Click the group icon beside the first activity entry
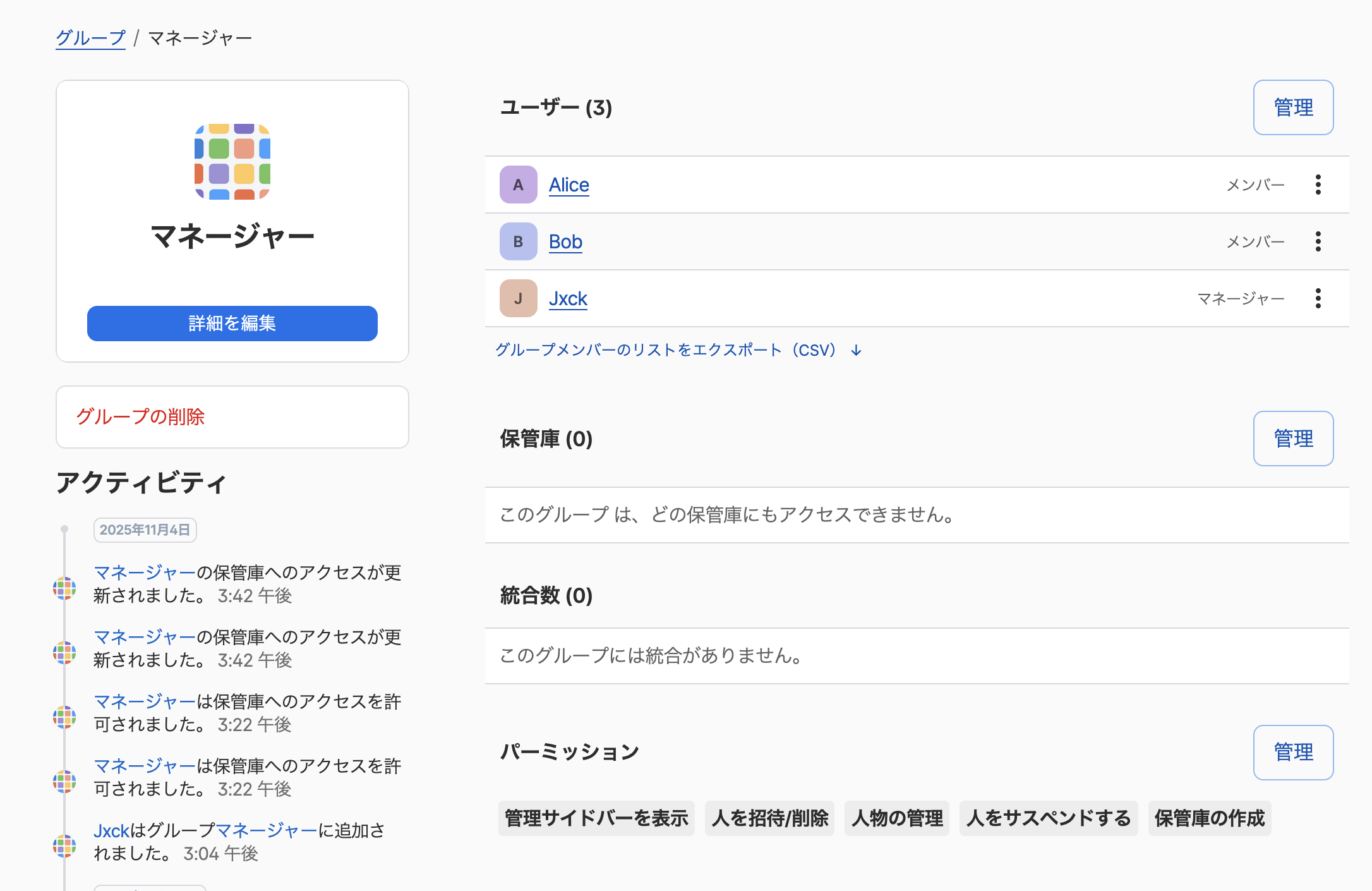1372x891 pixels. (64, 588)
